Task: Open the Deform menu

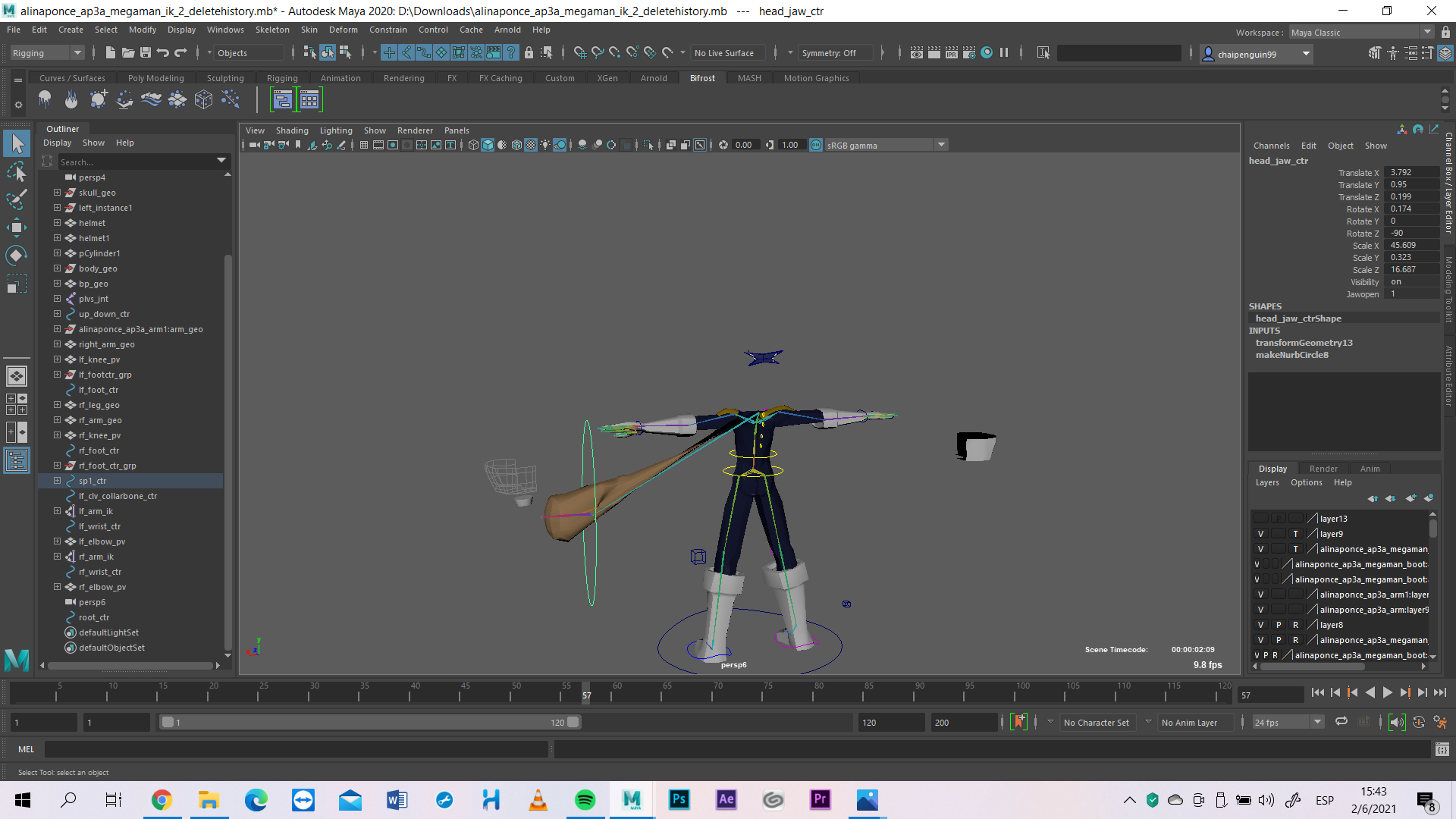Action: pyautogui.click(x=343, y=30)
